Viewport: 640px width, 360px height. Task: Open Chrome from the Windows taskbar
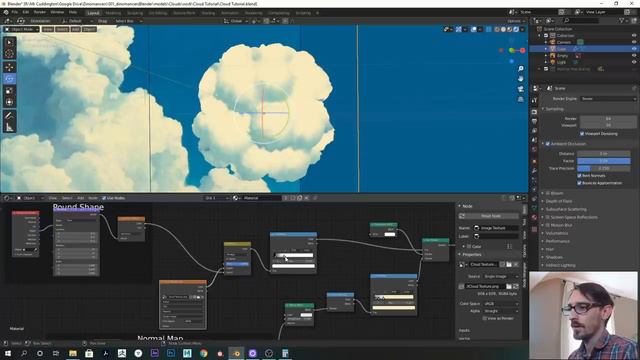click(203, 353)
